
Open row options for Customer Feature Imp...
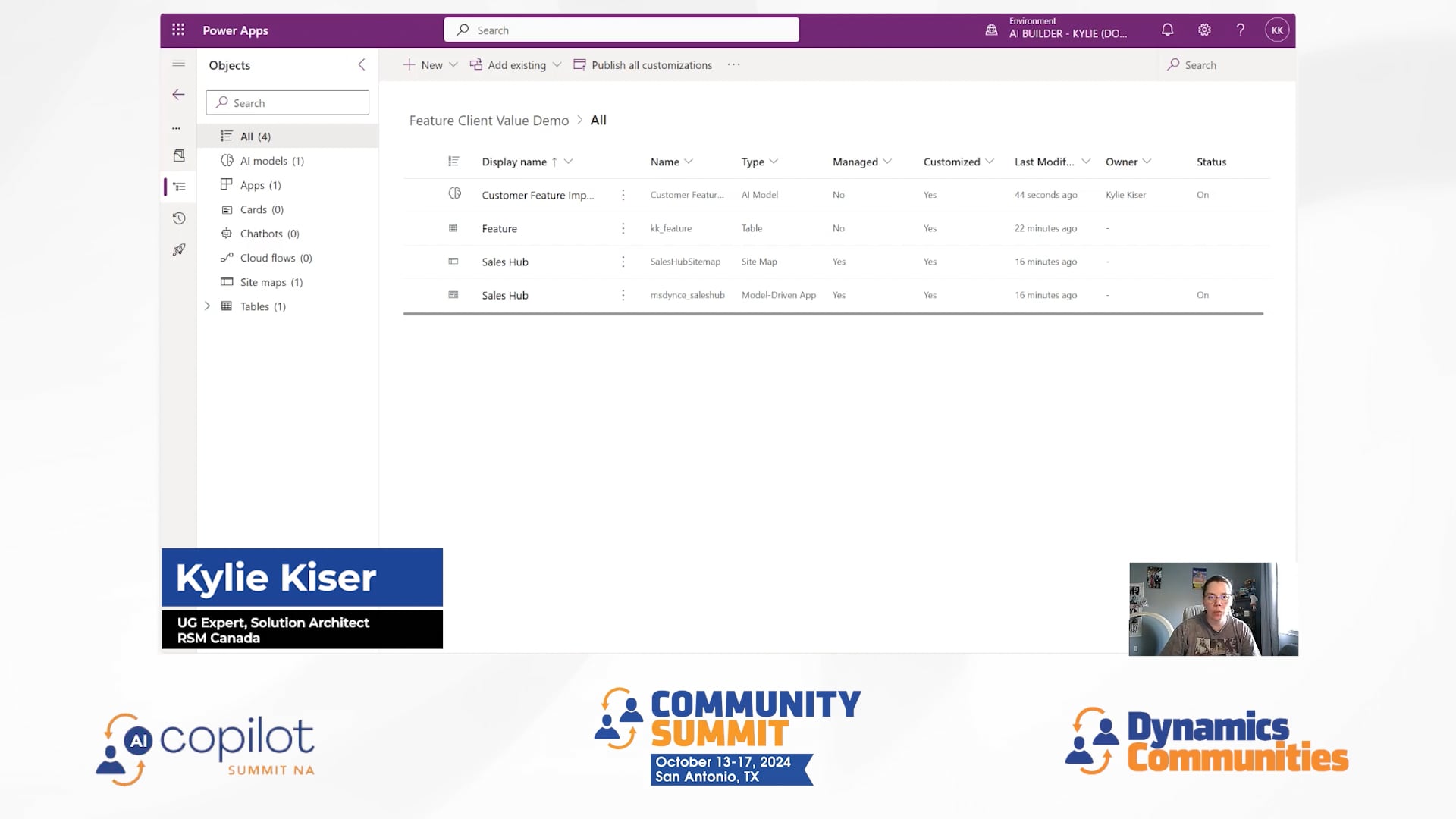pos(623,195)
